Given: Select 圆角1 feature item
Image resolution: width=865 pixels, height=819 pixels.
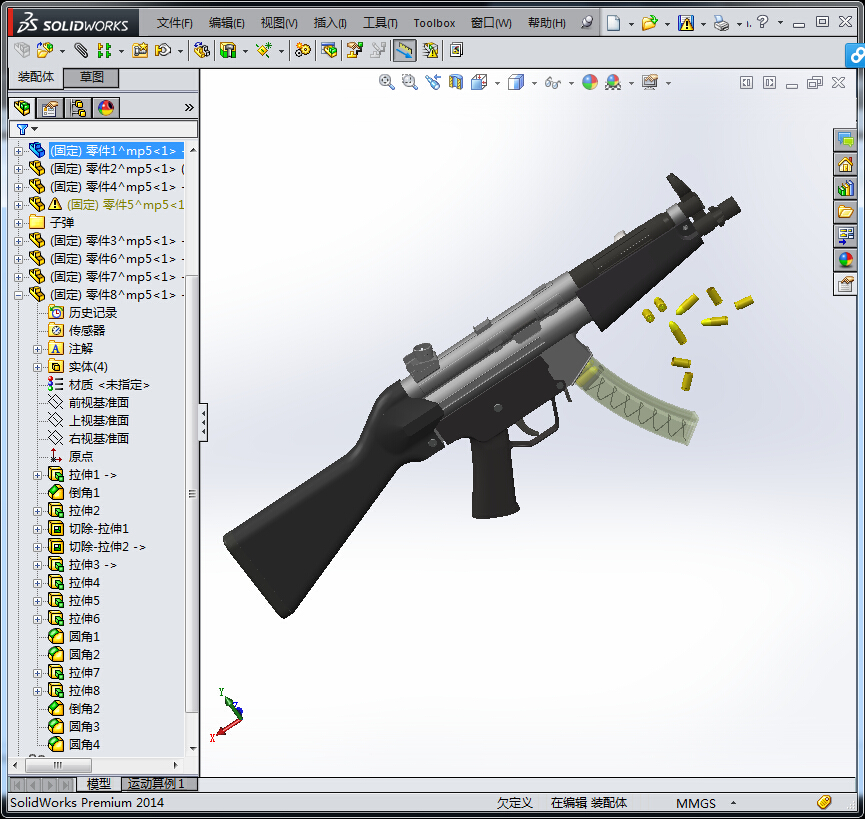Looking at the screenshot, I should [x=84, y=637].
